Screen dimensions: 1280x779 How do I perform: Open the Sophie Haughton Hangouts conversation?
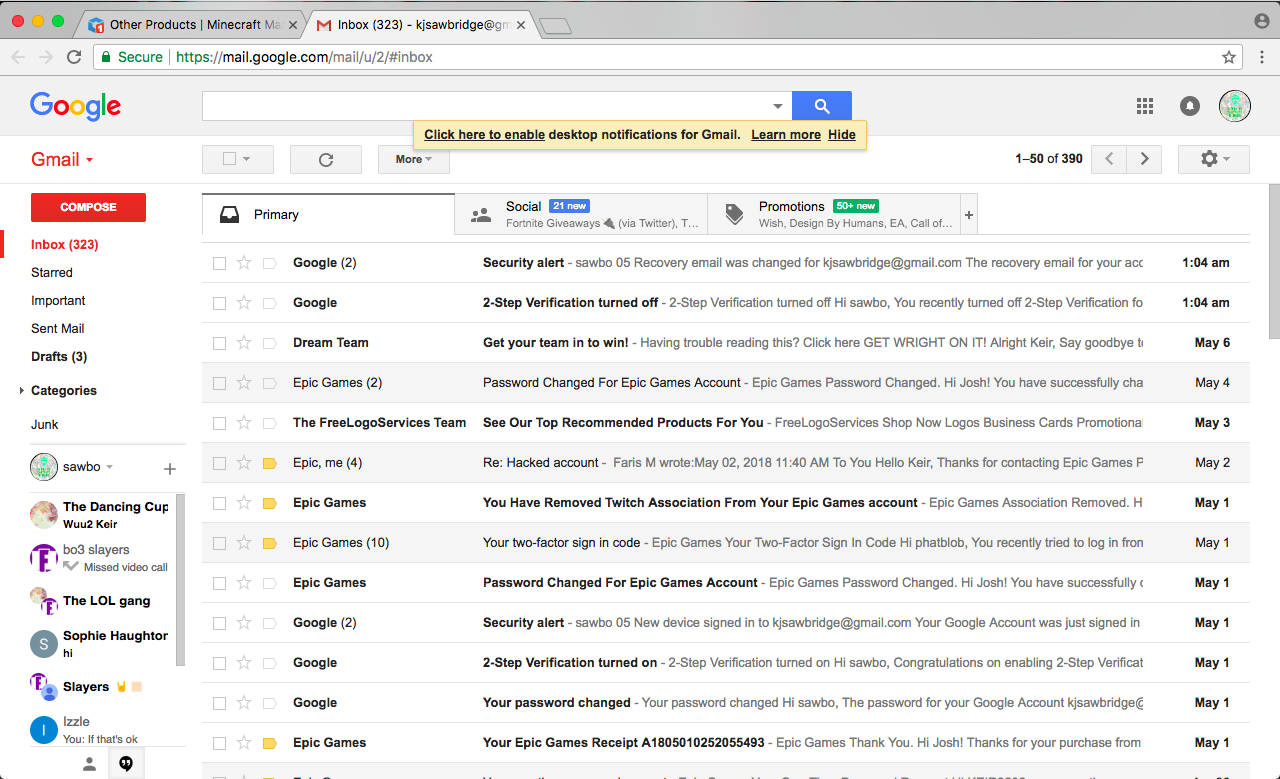(x=100, y=643)
